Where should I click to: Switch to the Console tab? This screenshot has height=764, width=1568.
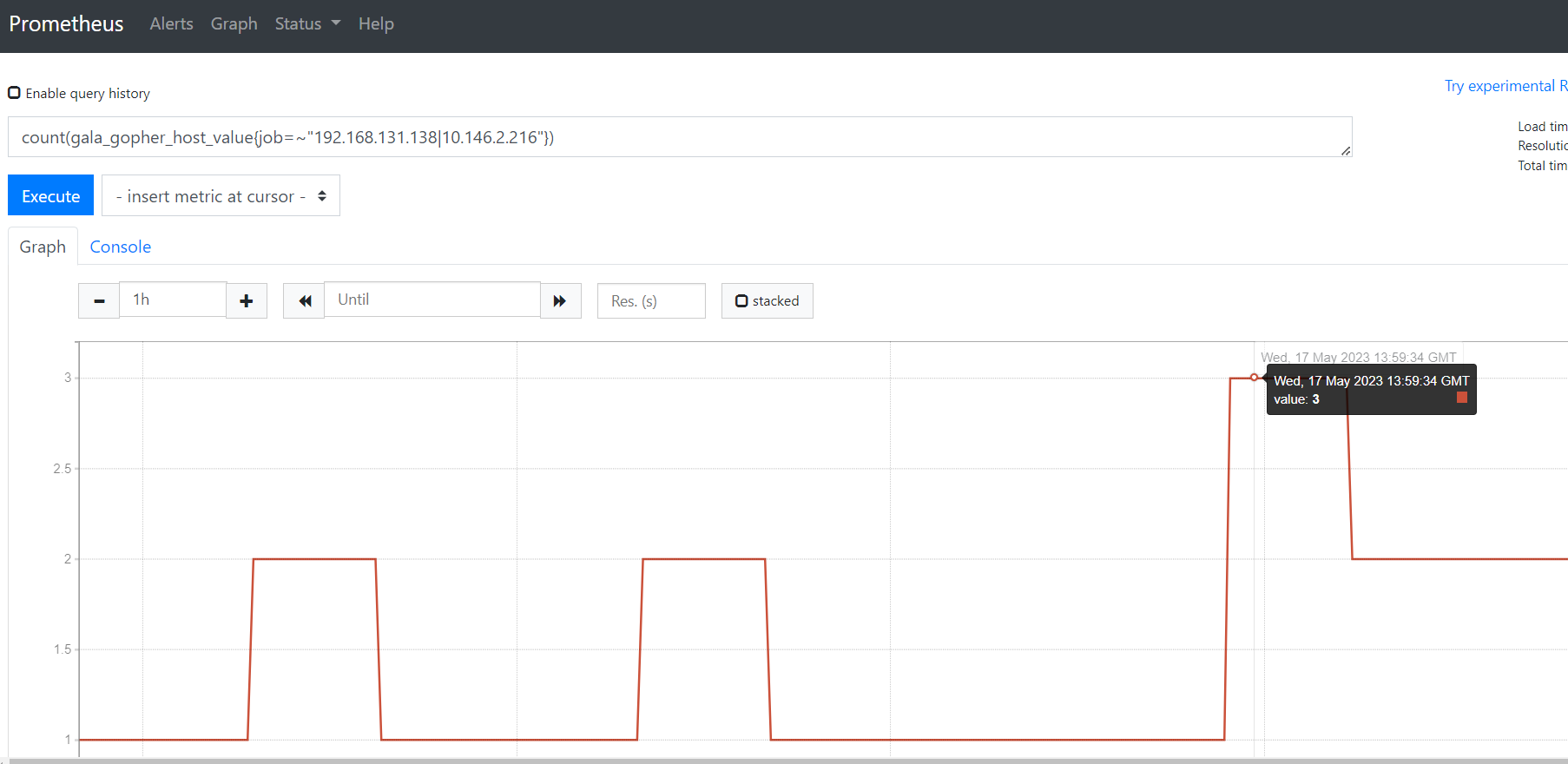121,247
